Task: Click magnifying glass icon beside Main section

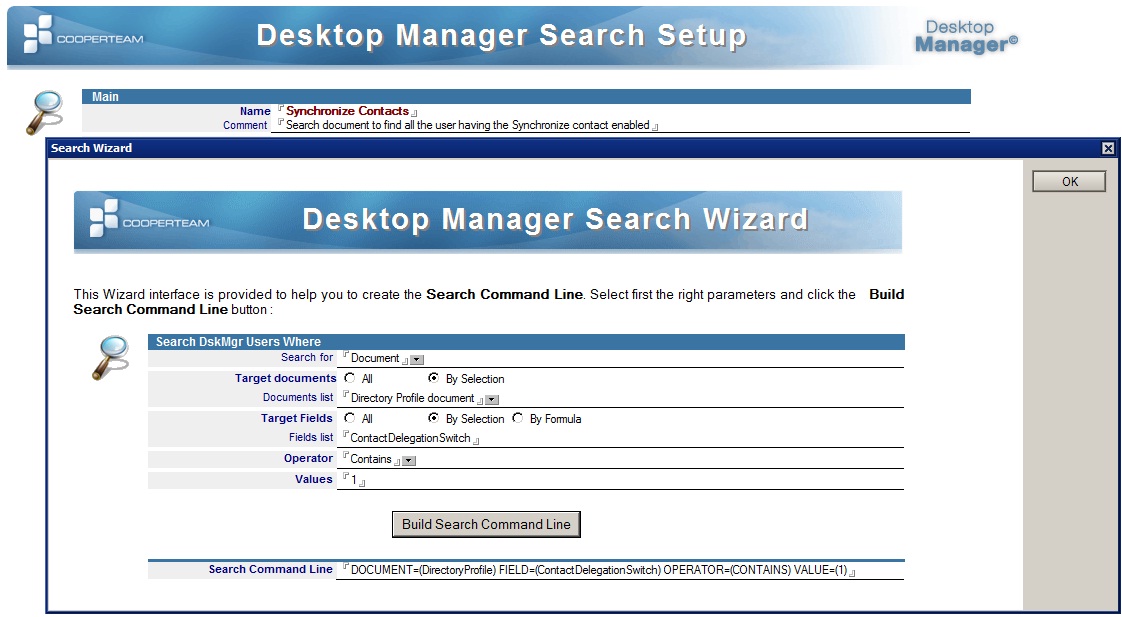Action: (x=45, y=112)
